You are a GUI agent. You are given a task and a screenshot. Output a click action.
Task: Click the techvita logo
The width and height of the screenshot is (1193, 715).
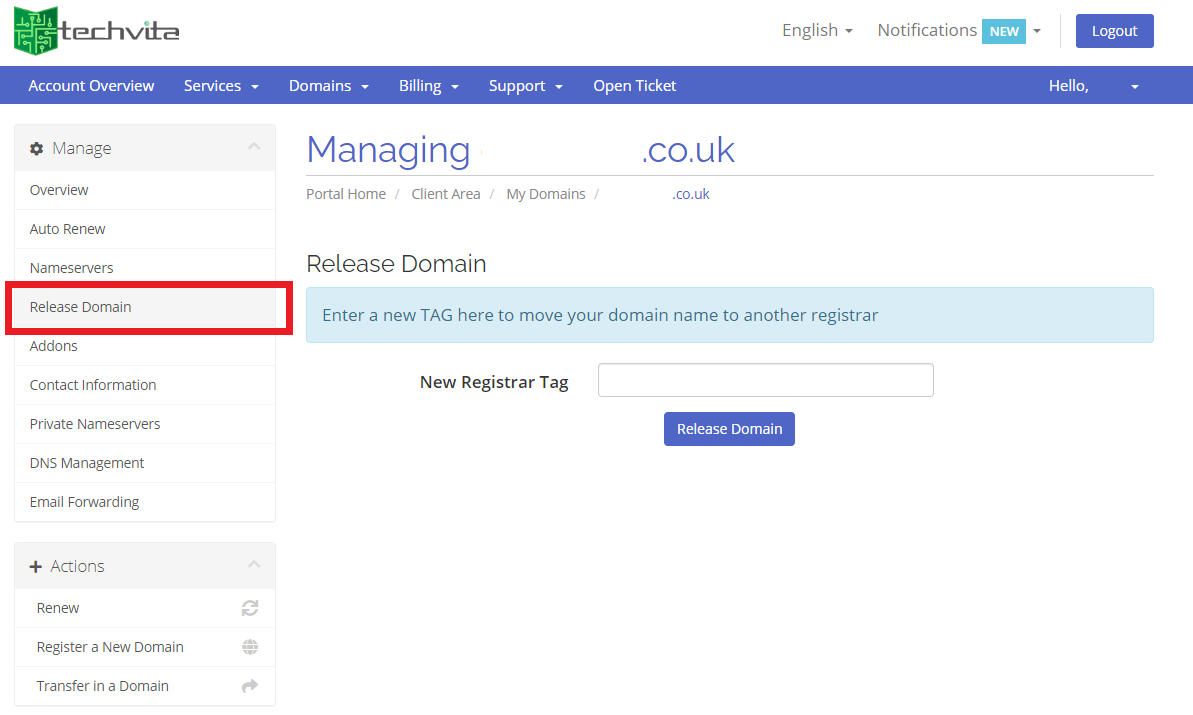(95, 30)
